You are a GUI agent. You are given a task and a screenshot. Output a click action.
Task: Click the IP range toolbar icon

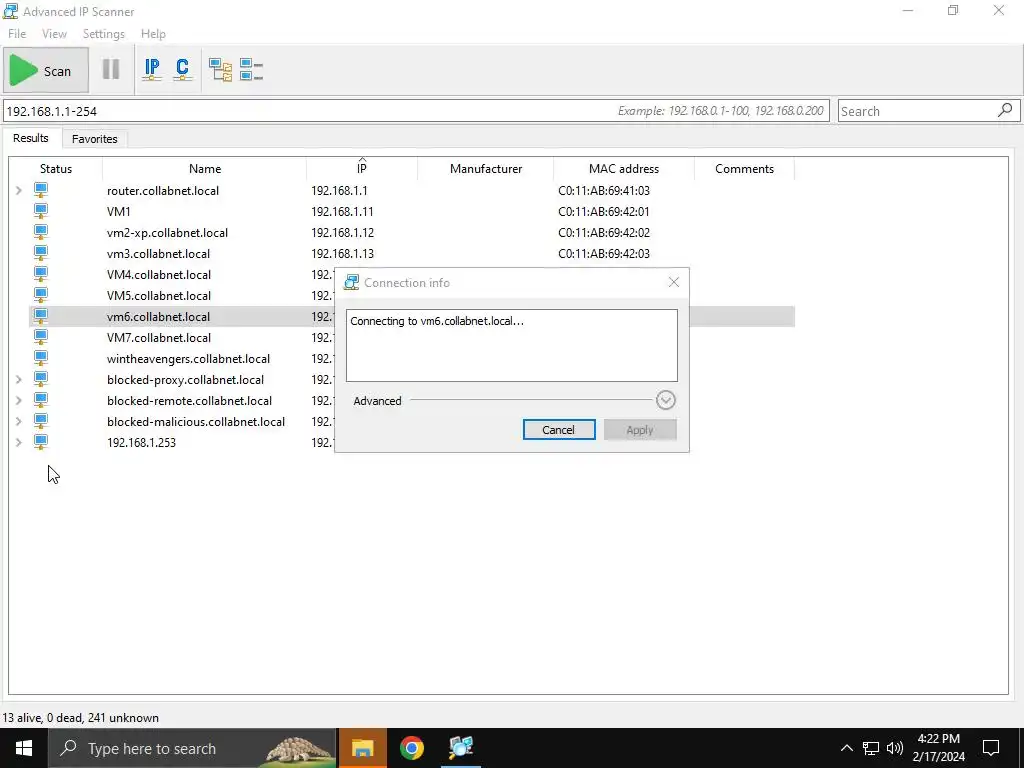coord(152,69)
